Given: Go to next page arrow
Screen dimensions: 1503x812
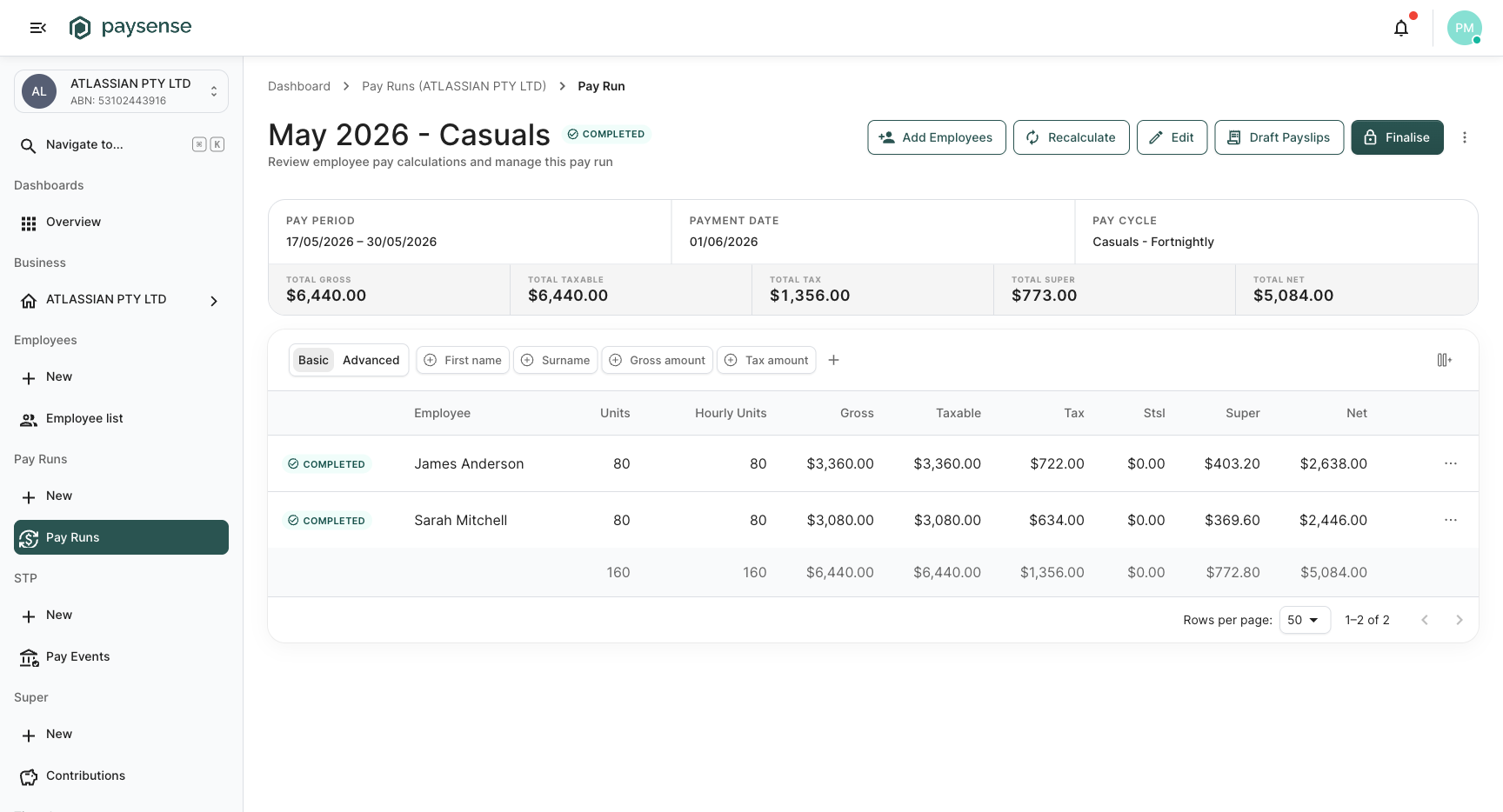Looking at the screenshot, I should pos(1460,620).
